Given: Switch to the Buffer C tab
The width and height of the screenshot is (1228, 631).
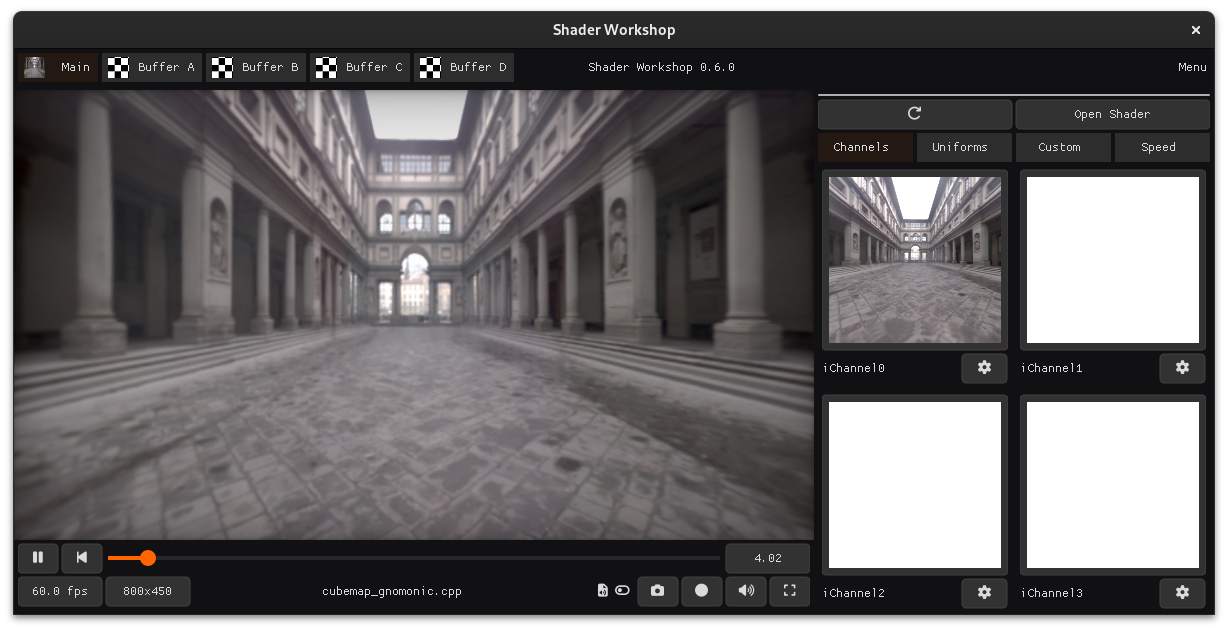Looking at the screenshot, I should 360,67.
